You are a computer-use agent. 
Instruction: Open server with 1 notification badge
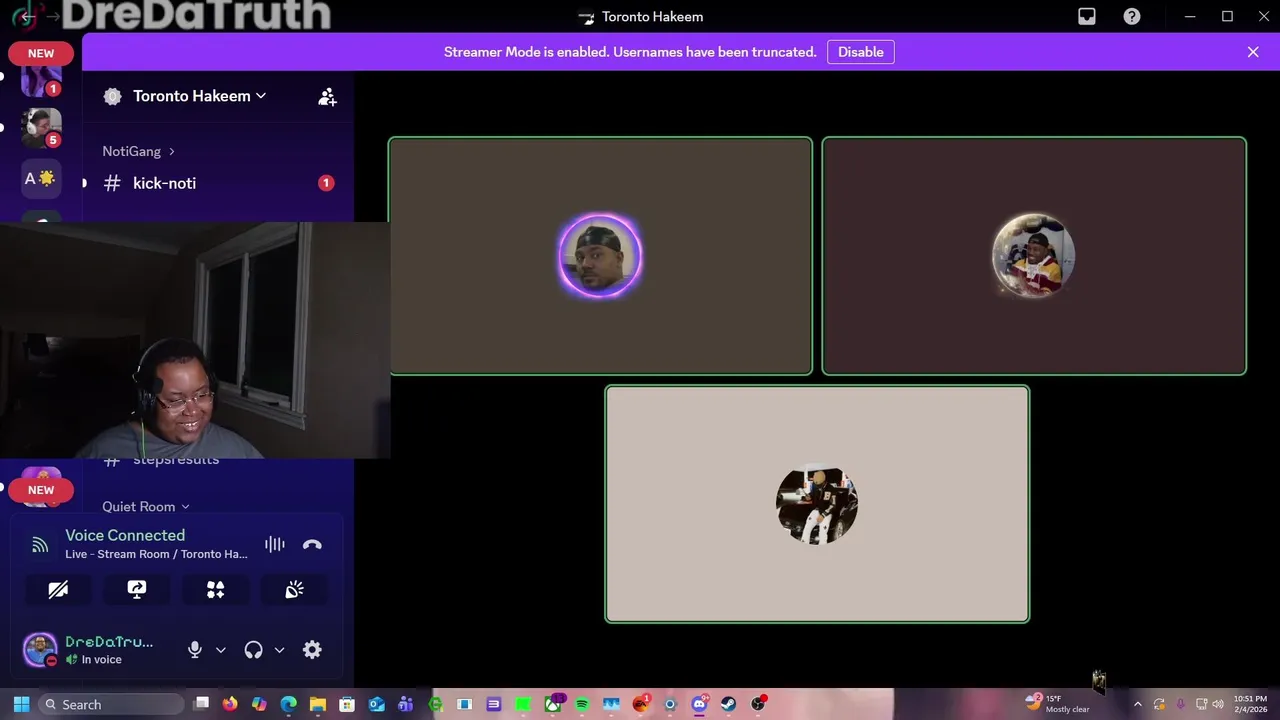pos(42,80)
